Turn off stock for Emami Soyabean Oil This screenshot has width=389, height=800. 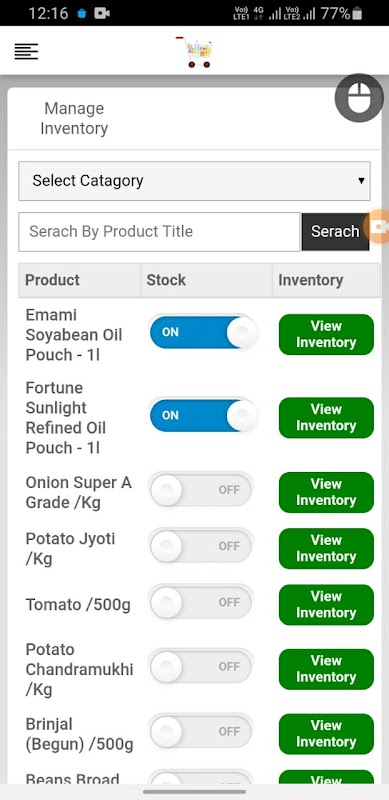point(203,332)
